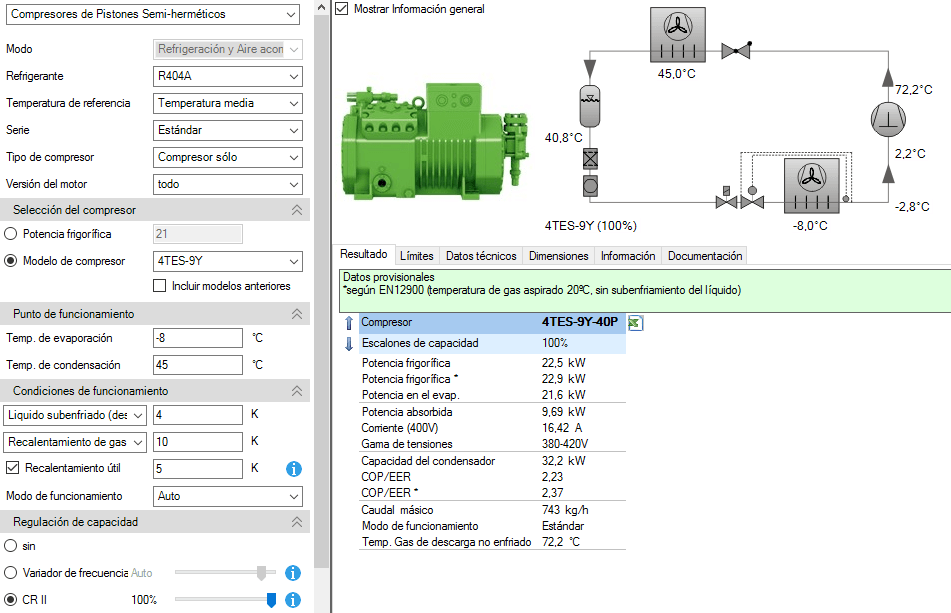Click the export icon next to 4TES-9Y-40P
Viewport: 951px width, 613px height.
point(635,323)
